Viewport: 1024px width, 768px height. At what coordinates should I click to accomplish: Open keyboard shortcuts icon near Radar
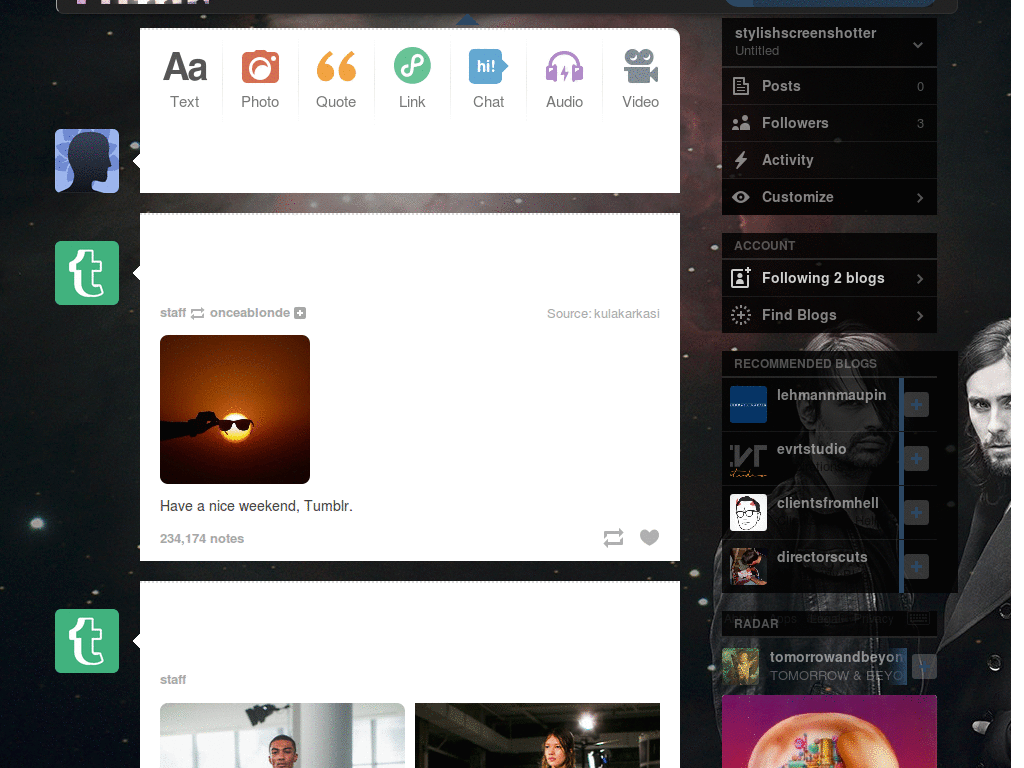click(x=918, y=618)
